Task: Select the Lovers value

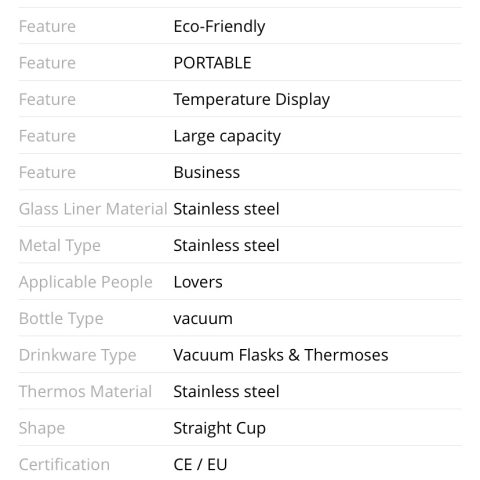Action: point(198,282)
